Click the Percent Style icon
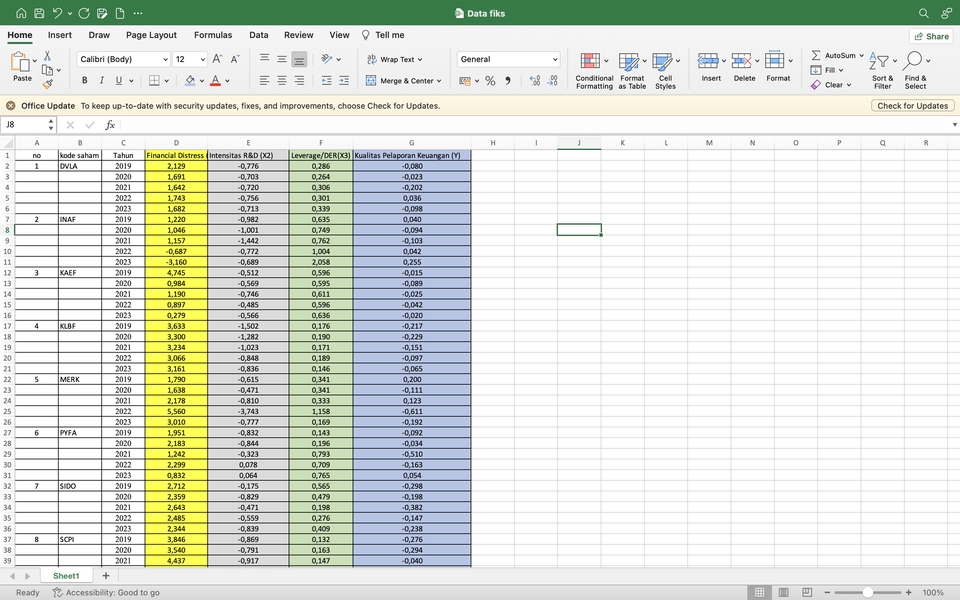 point(490,80)
